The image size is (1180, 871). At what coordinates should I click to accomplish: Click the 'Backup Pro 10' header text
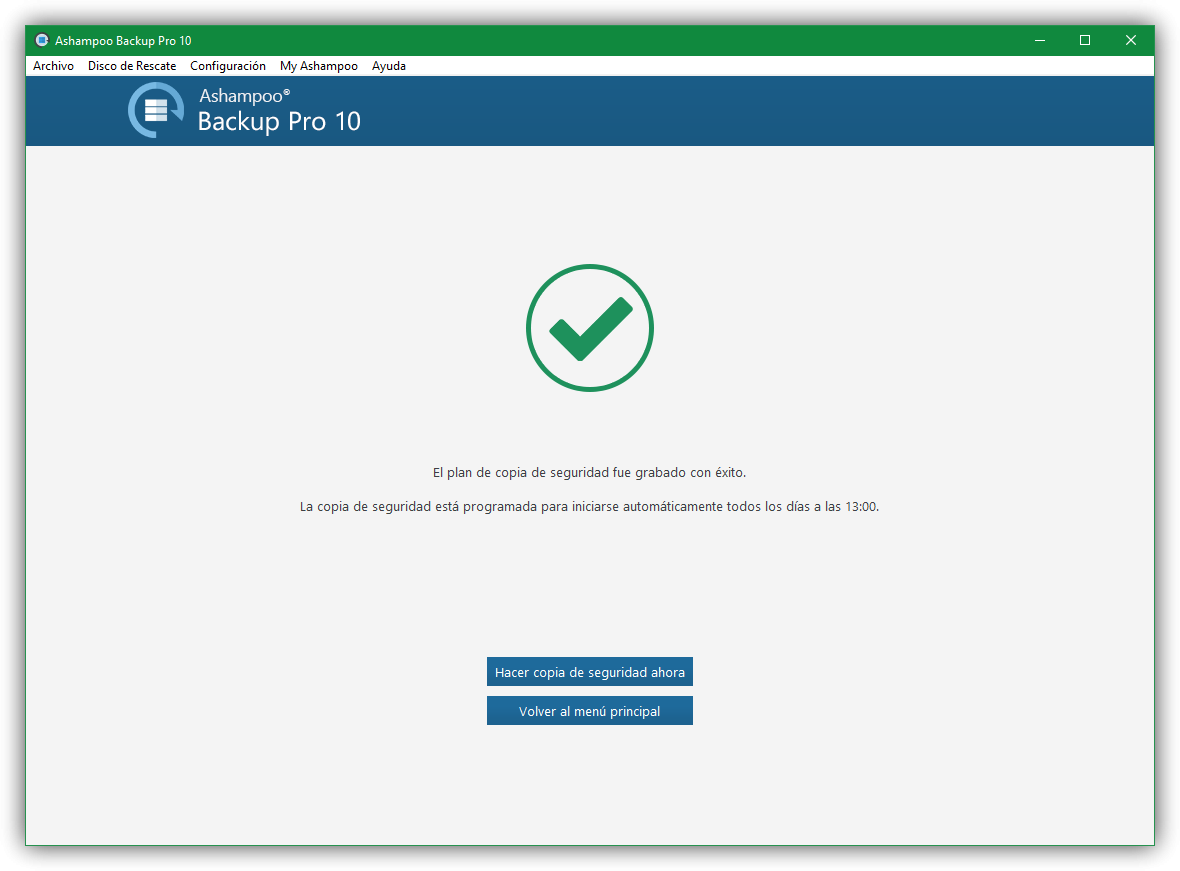279,121
